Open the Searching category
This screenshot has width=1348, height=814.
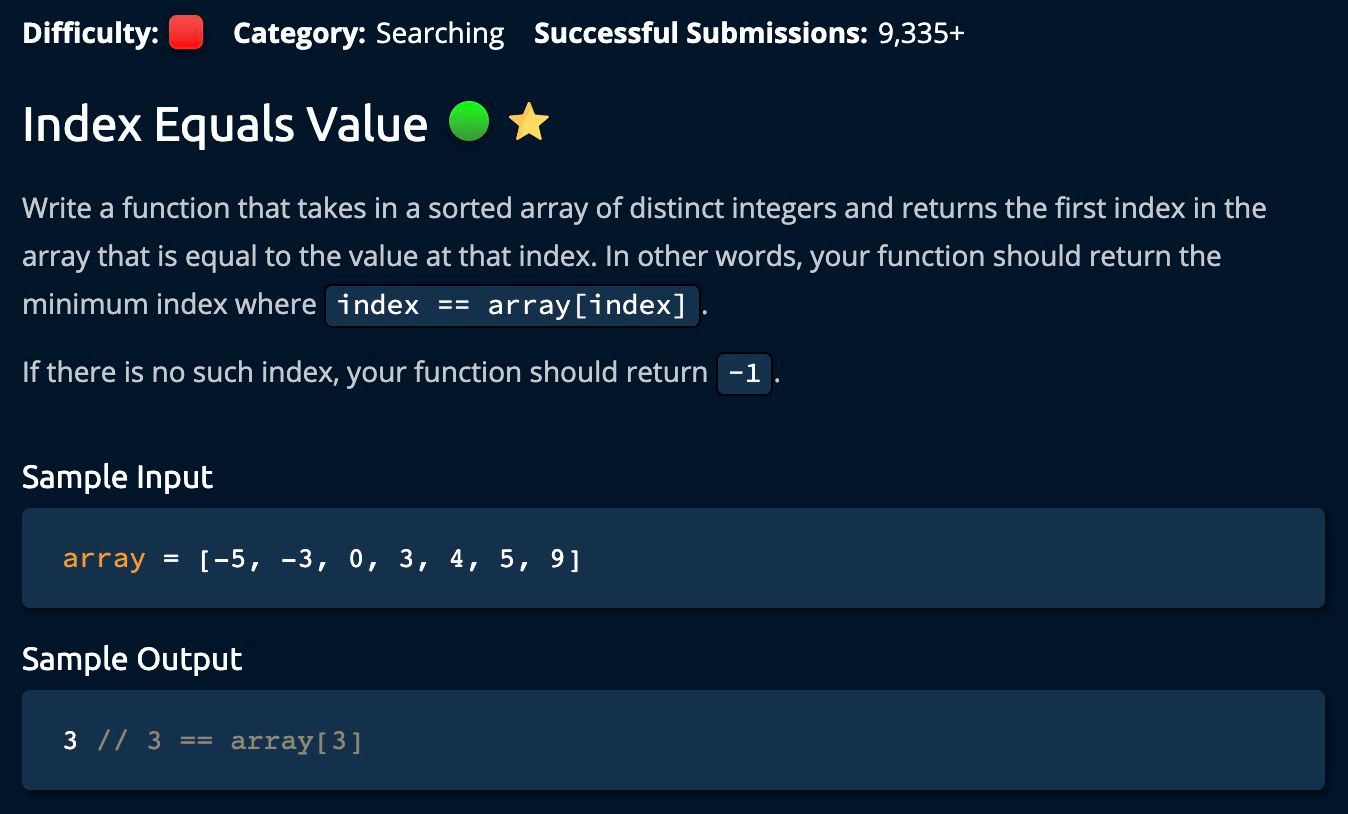440,33
